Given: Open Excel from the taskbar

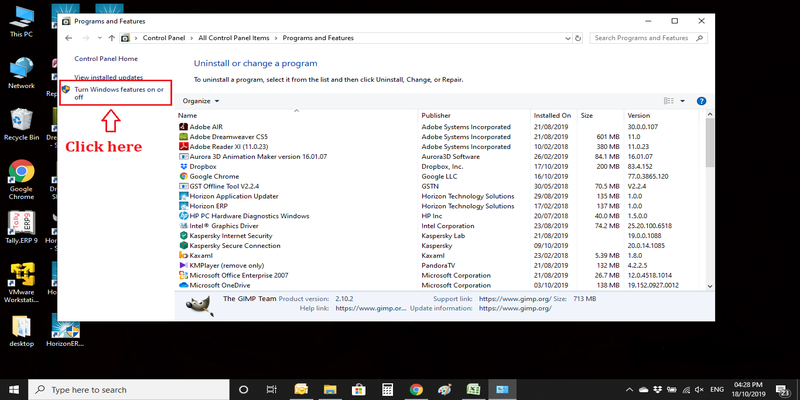Looking at the screenshot, I should pyautogui.click(x=473, y=390).
